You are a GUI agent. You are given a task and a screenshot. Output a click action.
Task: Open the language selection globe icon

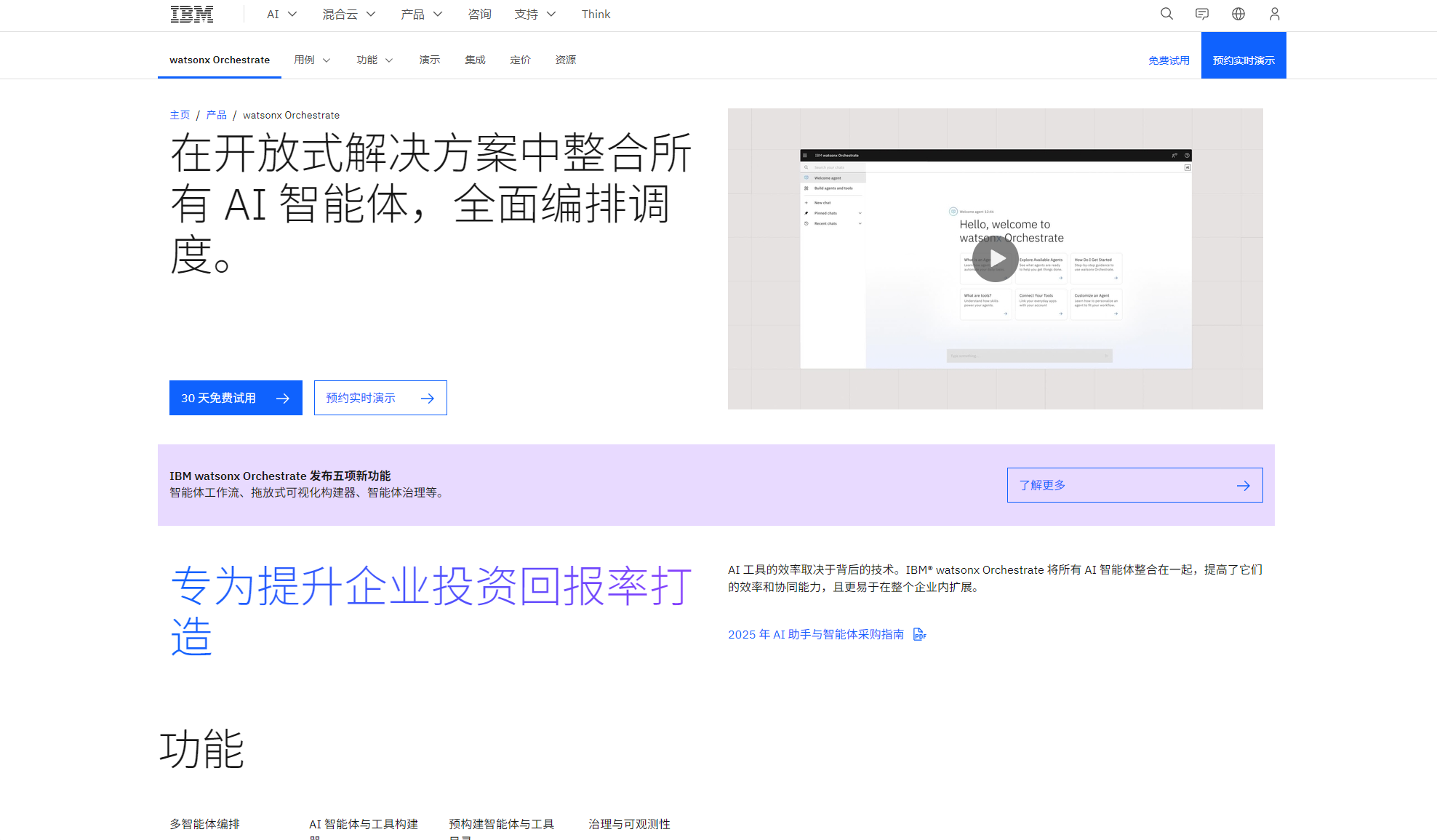[x=1238, y=14]
